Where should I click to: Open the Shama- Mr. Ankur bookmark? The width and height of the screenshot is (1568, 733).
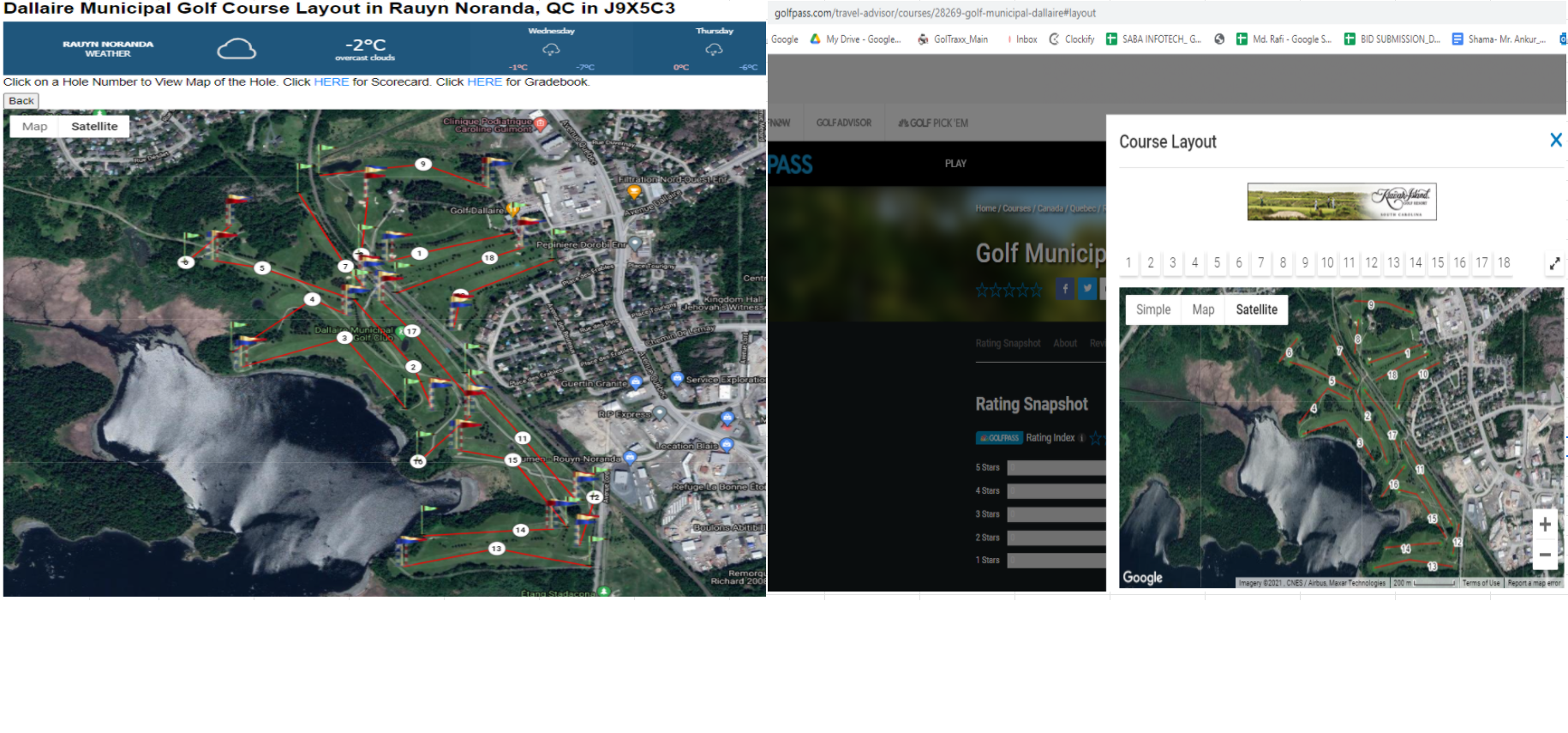pos(1499,39)
